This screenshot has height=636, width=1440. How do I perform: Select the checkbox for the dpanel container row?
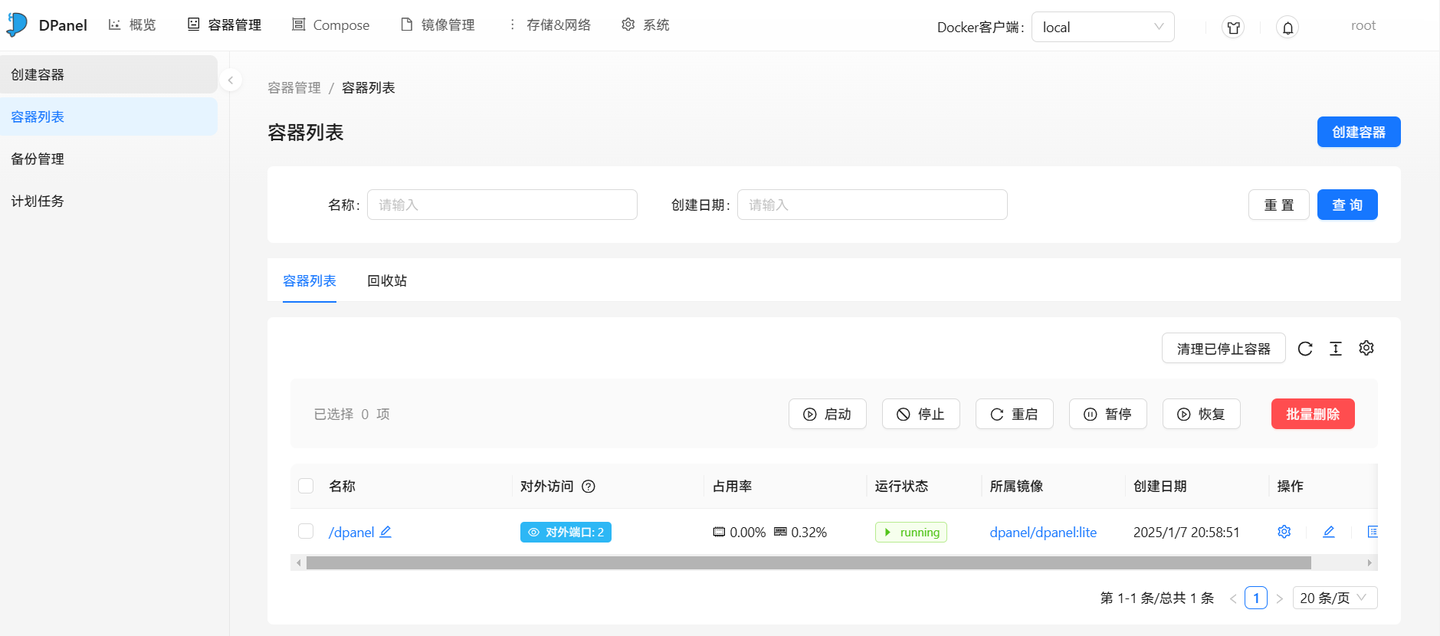(306, 531)
